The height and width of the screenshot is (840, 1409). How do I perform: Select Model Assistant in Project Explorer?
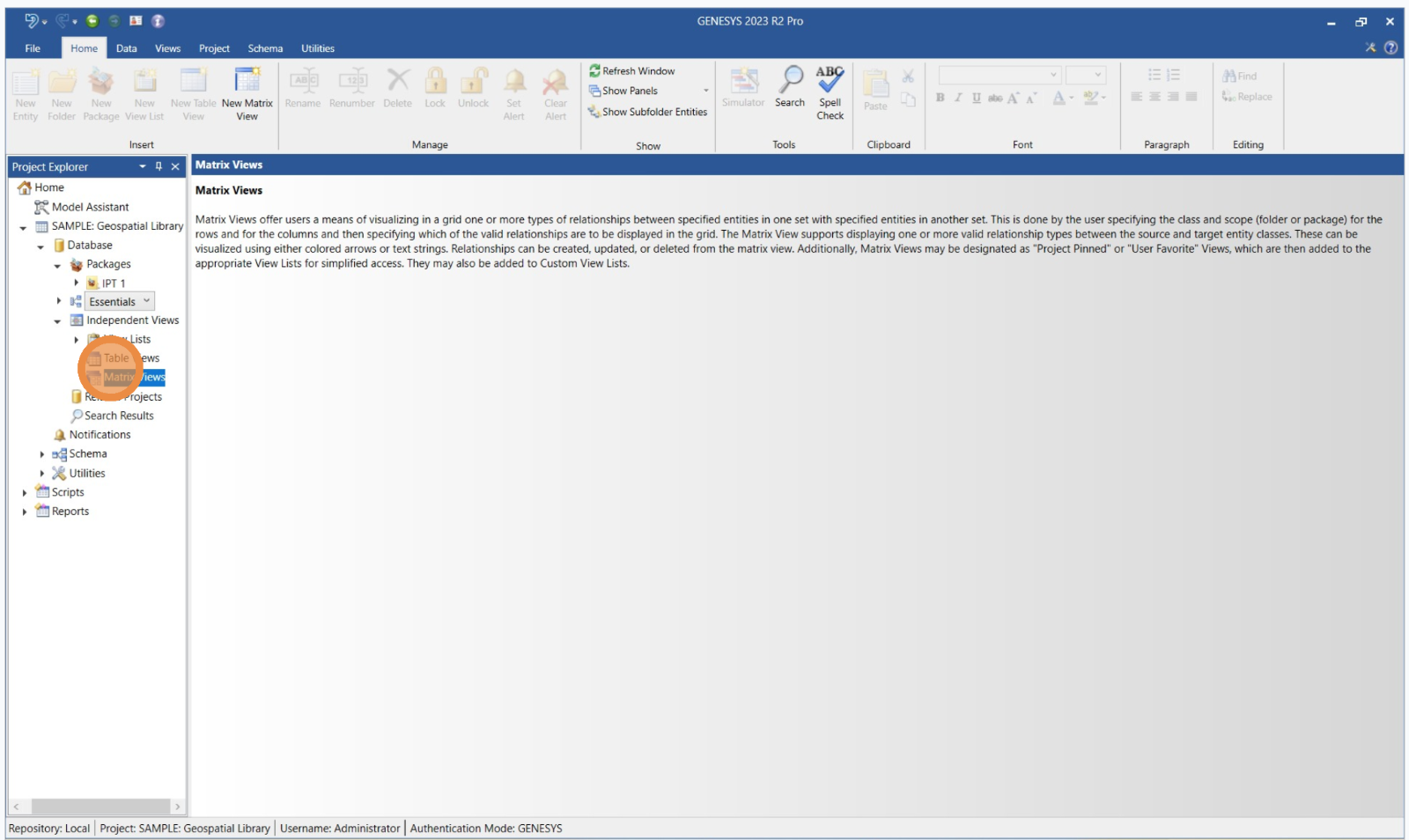click(90, 207)
